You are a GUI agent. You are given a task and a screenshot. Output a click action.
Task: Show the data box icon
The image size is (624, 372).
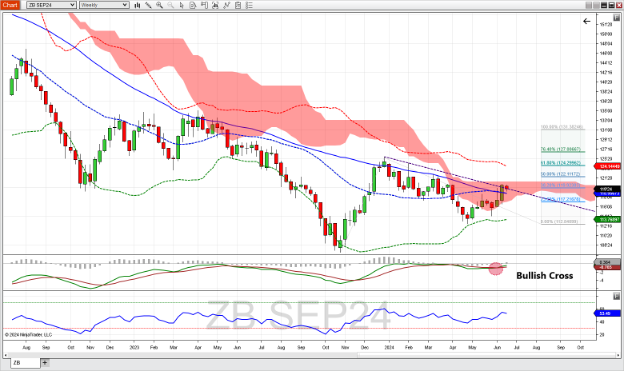pos(193,5)
